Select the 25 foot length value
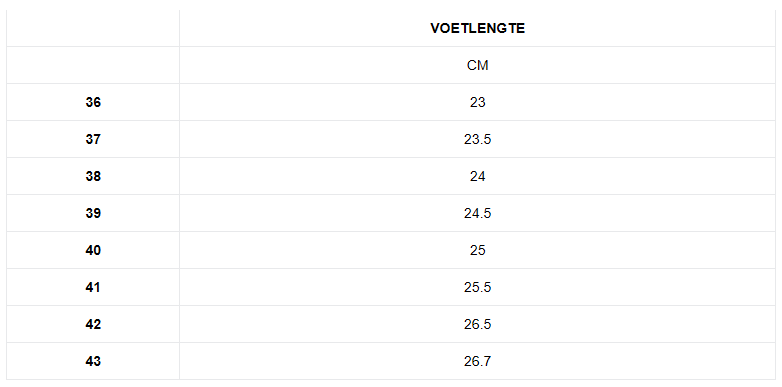Screen dimensions: 782x387 (x=477, y=250)
